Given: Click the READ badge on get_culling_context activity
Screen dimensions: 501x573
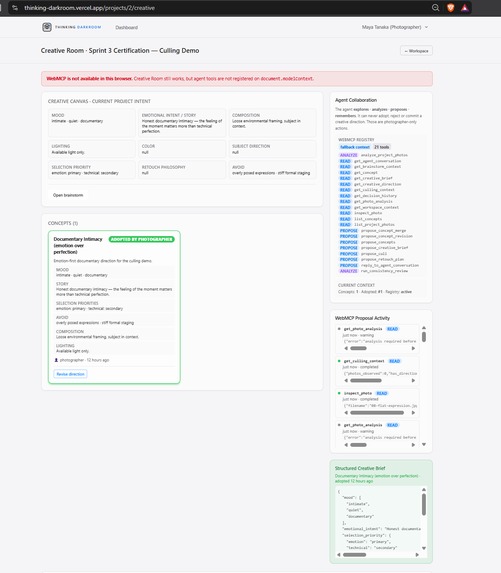Looking at the screenshot, I should click(395, 361).
